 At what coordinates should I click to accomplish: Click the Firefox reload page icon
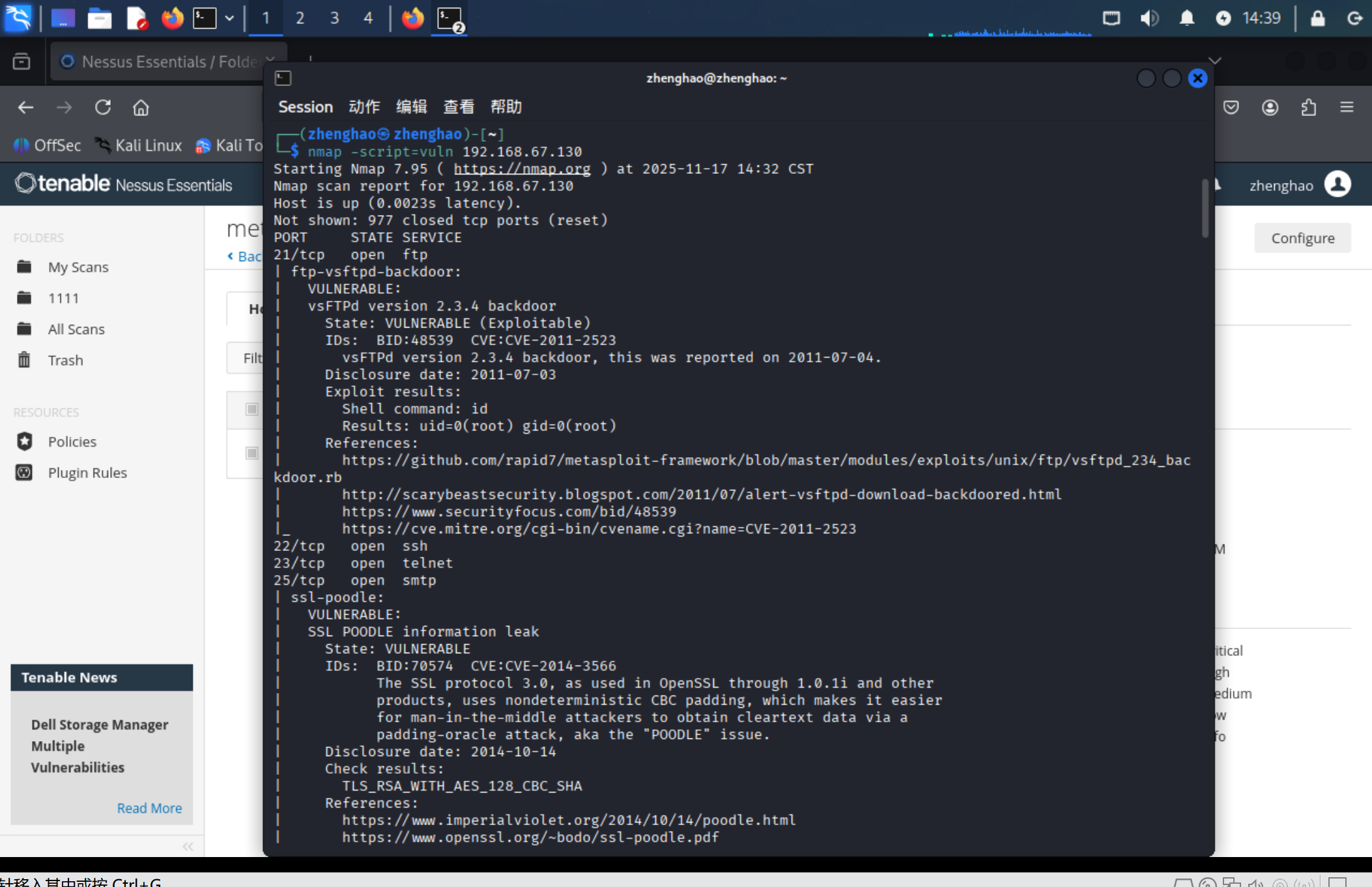pos(103,107)
